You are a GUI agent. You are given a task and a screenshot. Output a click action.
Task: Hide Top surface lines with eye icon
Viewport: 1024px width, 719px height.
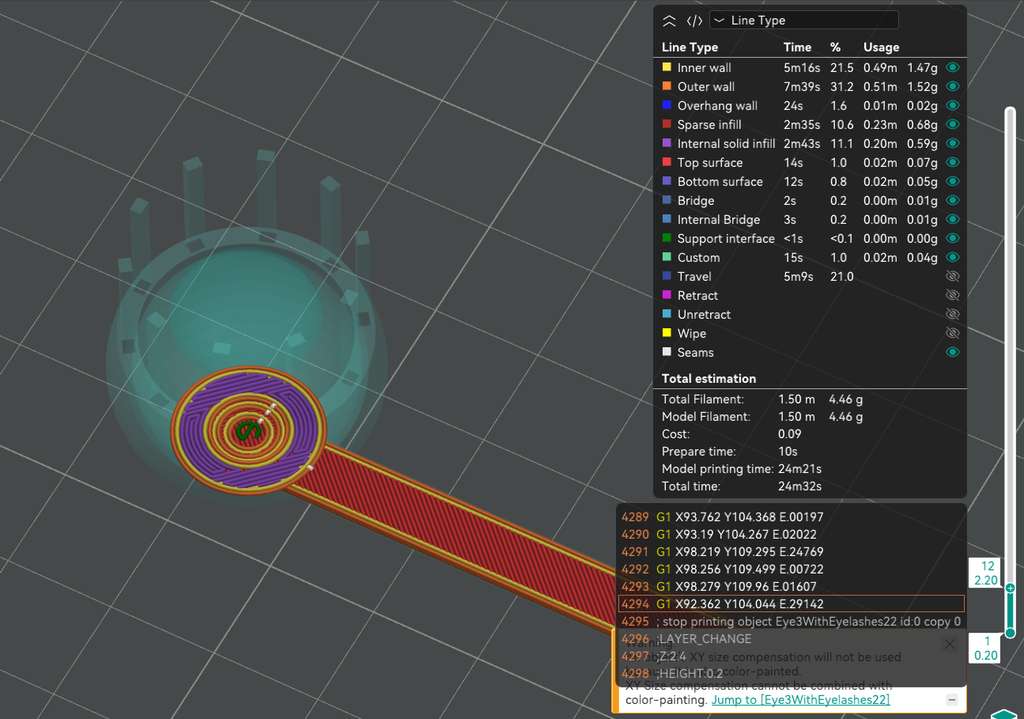point(952,162)
